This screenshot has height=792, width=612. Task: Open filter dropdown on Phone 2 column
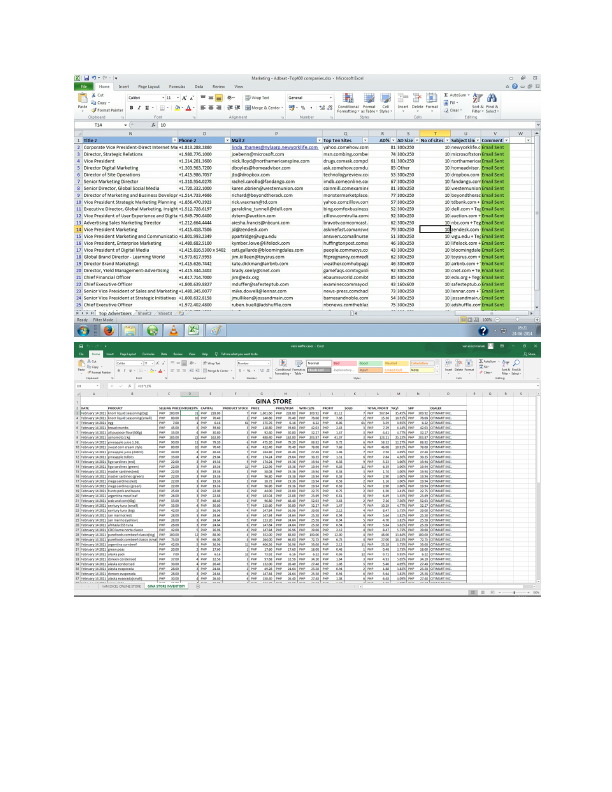pos(227,140)
